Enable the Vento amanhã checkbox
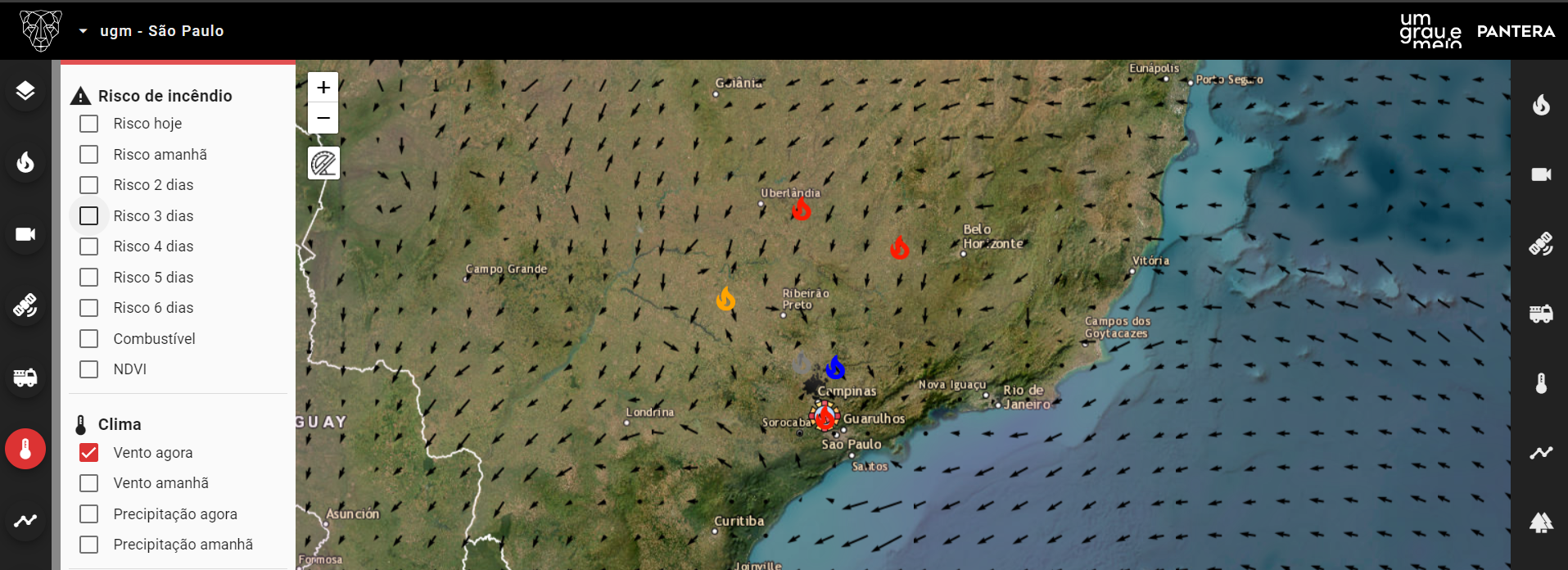The width and height of the screenshot is (1568, 570). [88, 483]
